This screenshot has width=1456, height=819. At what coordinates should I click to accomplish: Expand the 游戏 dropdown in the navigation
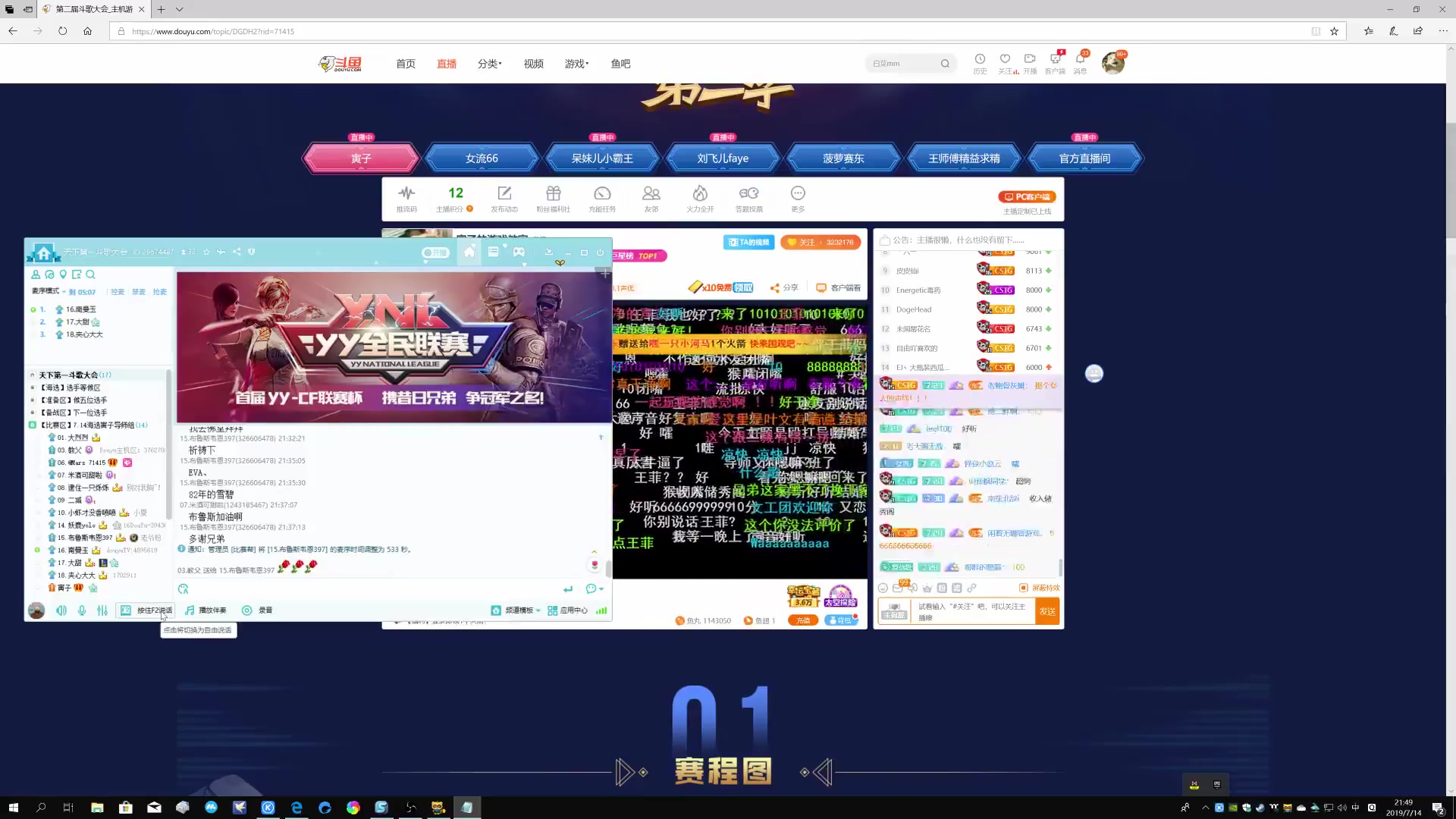pyautogui.click(x=576, y=64)
